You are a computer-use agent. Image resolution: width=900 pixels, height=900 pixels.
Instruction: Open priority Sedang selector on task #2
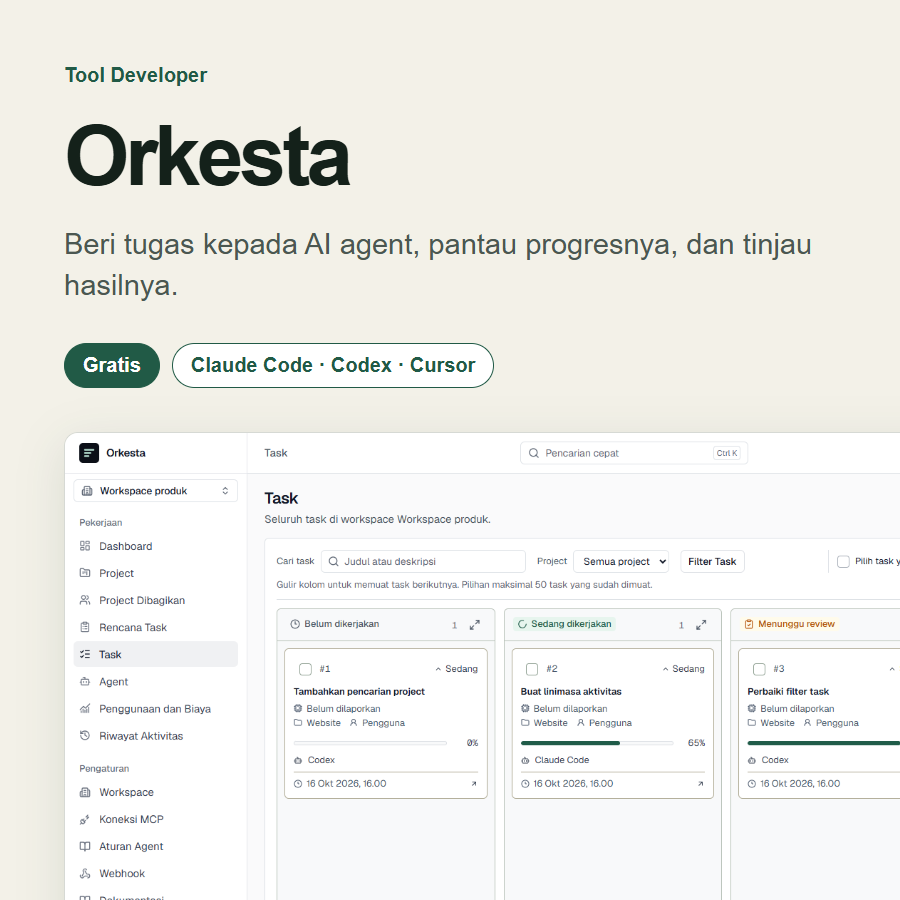pos(683,669)
